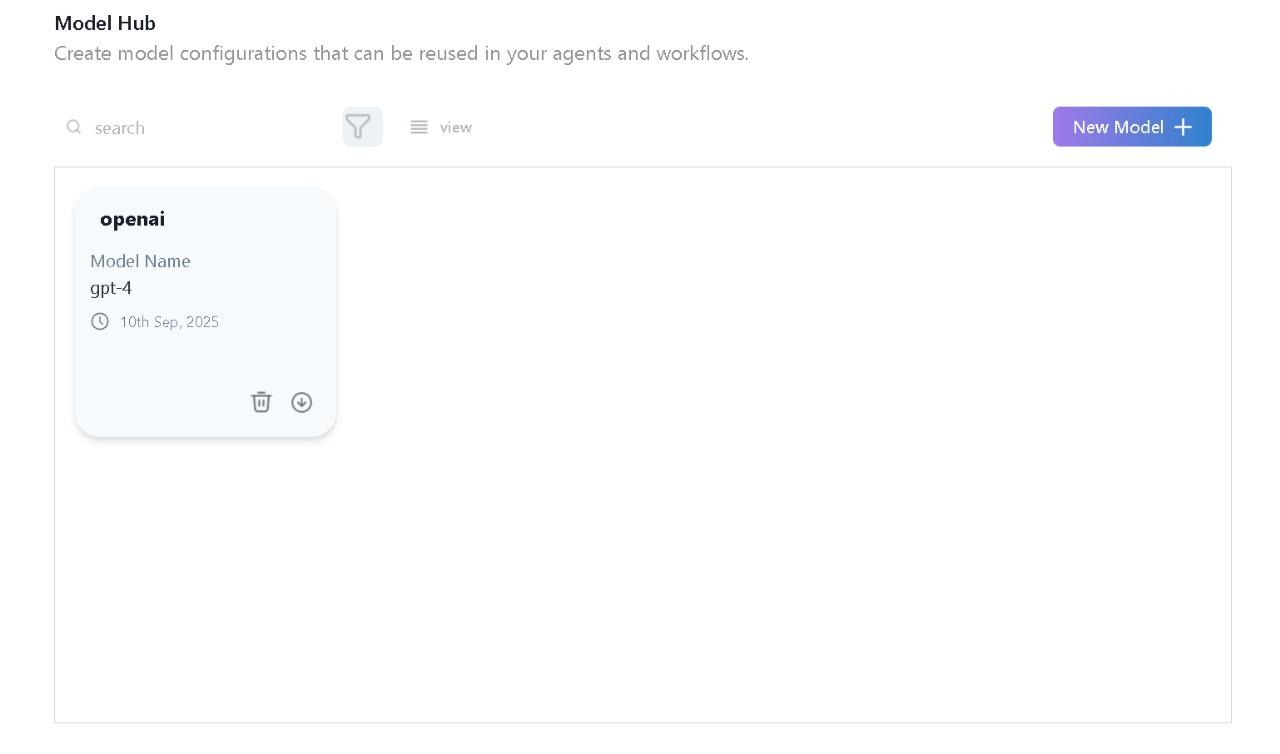Download the openai gpt-4 model config
Viewport: 1280px width, 754px height.
[x=302, y=402]
